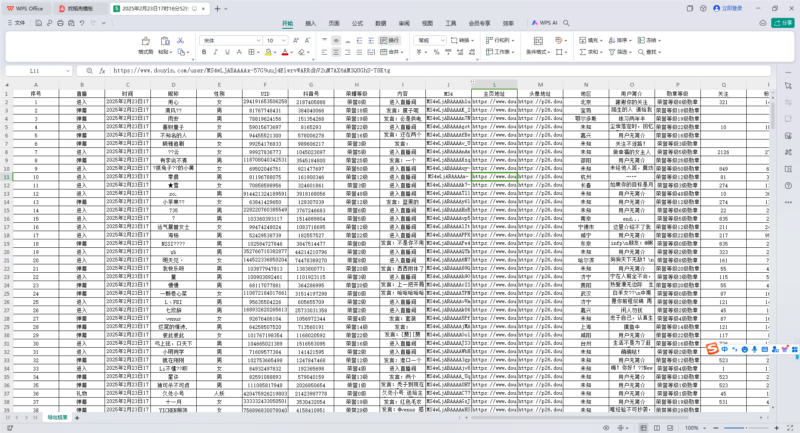Viewport: 800px width, 433px height.
Task: Click the insert function fx icon
Action: (x=103, y=71)
